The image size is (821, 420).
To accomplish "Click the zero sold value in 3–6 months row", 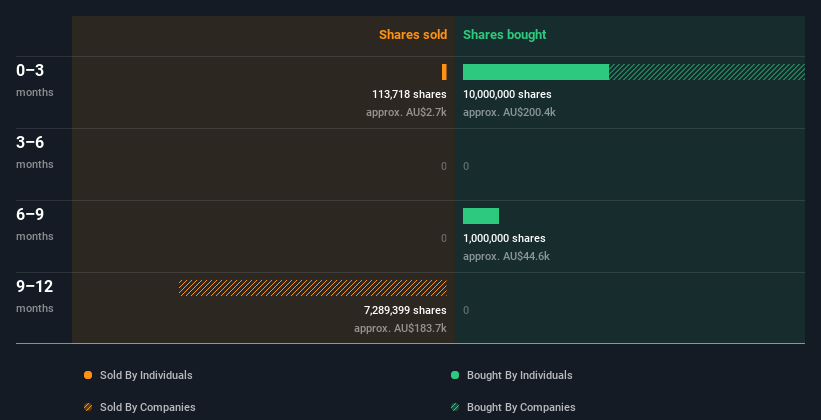I will (444, 167).
